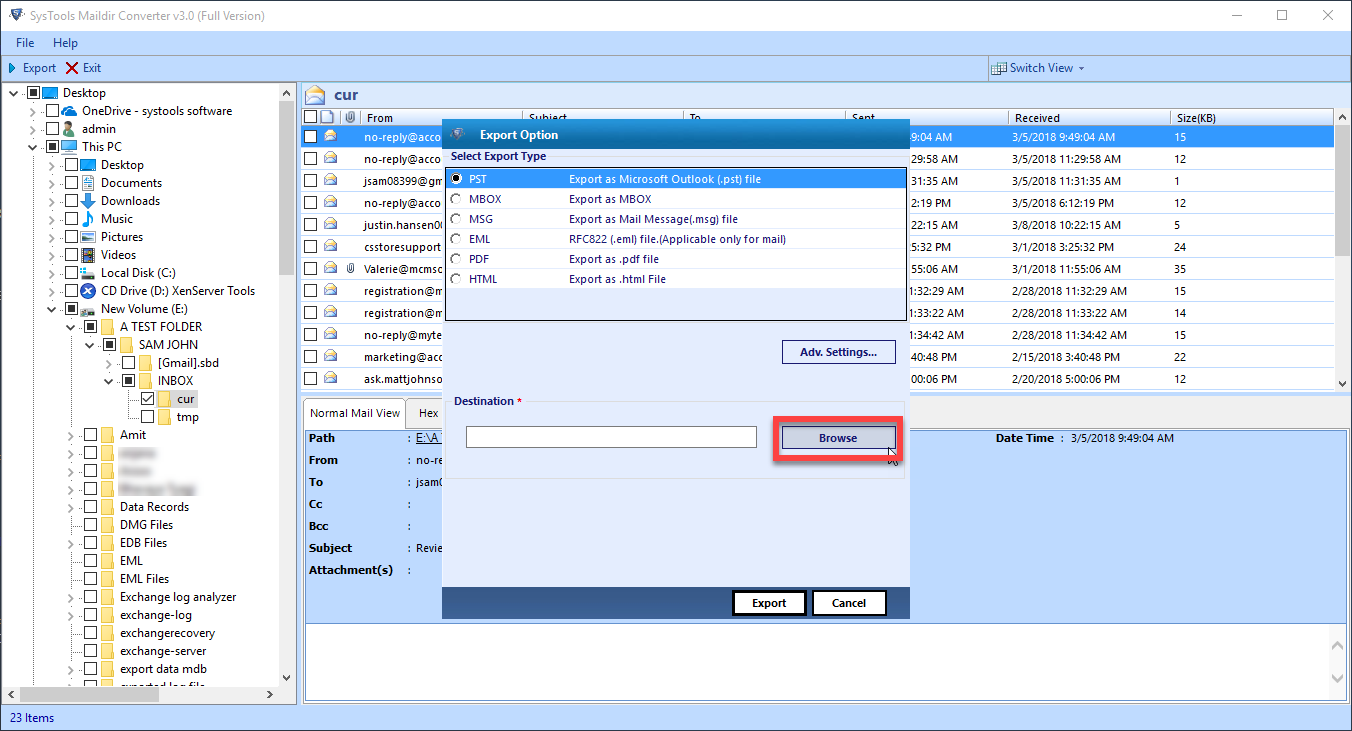1352x731 pixels.
Task: Click the Export toolbar play icon
Action: click(12, 68)
